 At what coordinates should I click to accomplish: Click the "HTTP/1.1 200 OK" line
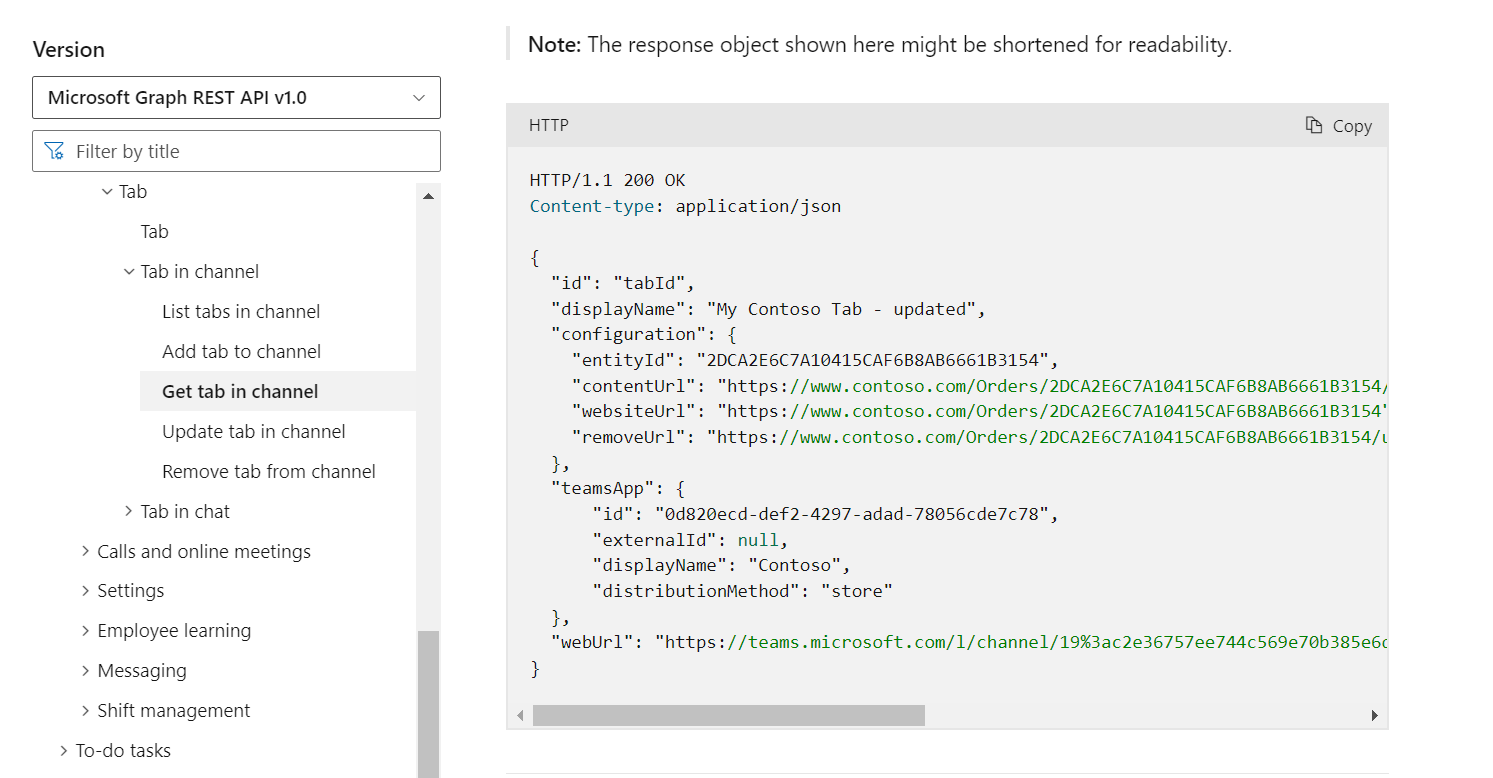click(608, 180)
